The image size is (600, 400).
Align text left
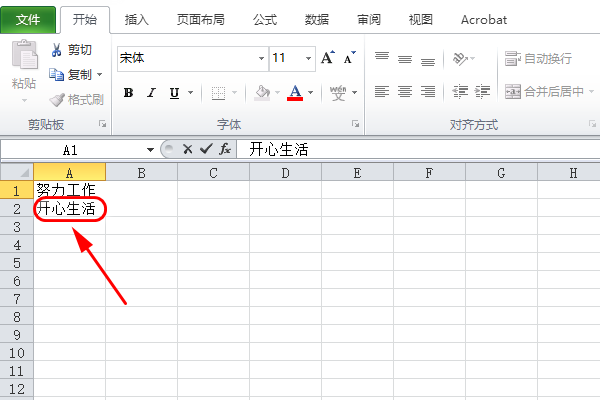[382, 91]
